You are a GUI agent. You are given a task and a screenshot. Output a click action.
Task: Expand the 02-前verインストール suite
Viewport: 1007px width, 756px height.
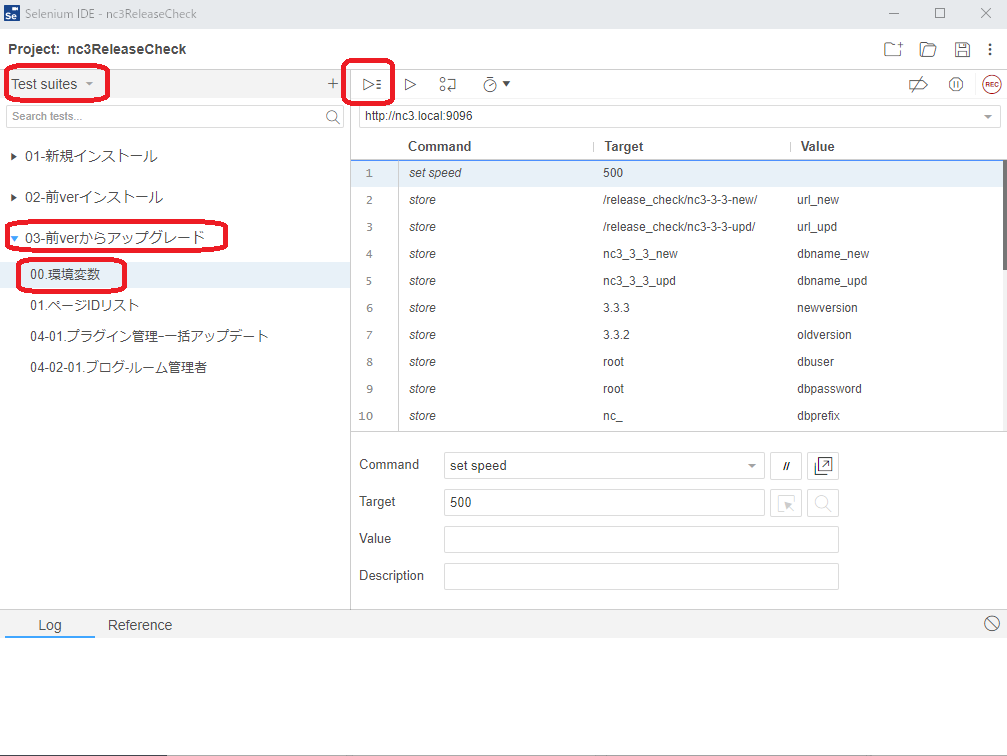pyautogui.click(x=13, y=197)
